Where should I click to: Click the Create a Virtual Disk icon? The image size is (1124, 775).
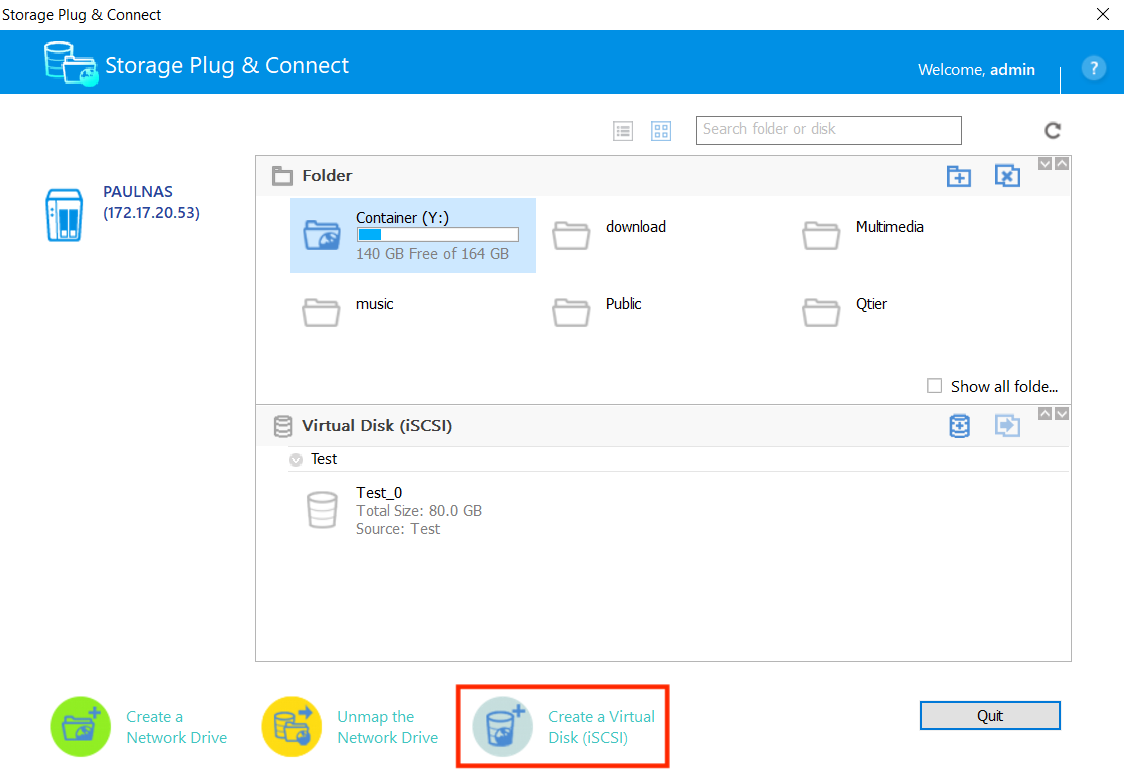[503, 726]
